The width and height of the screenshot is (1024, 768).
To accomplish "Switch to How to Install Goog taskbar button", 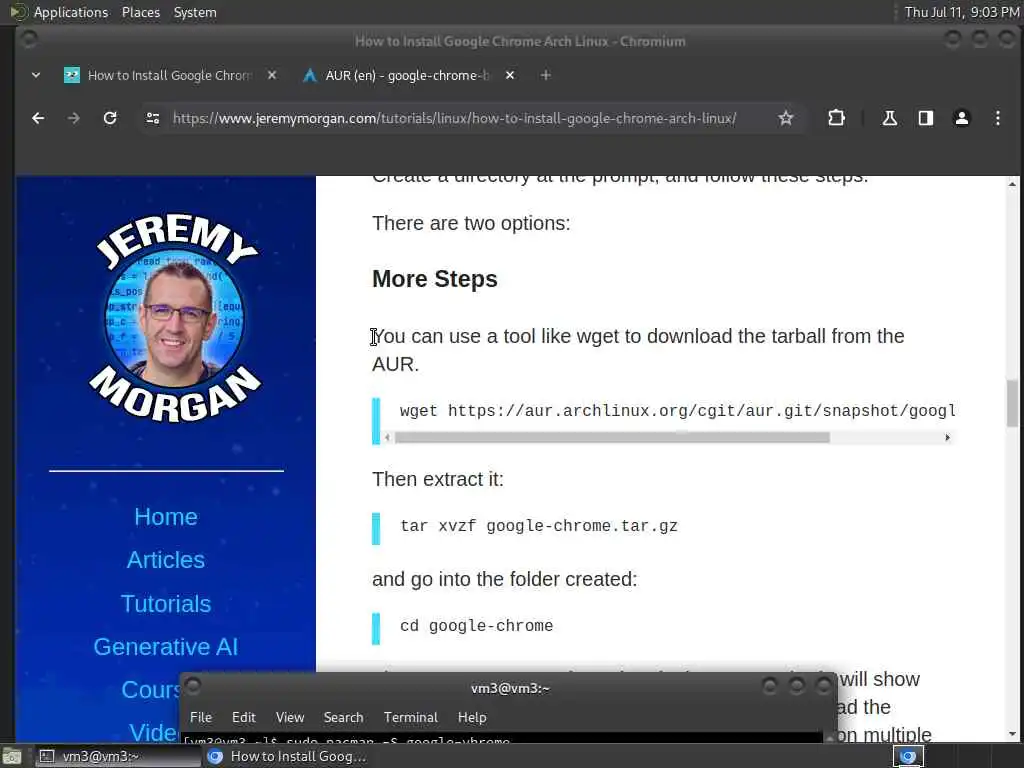I will tap(287, 756).
